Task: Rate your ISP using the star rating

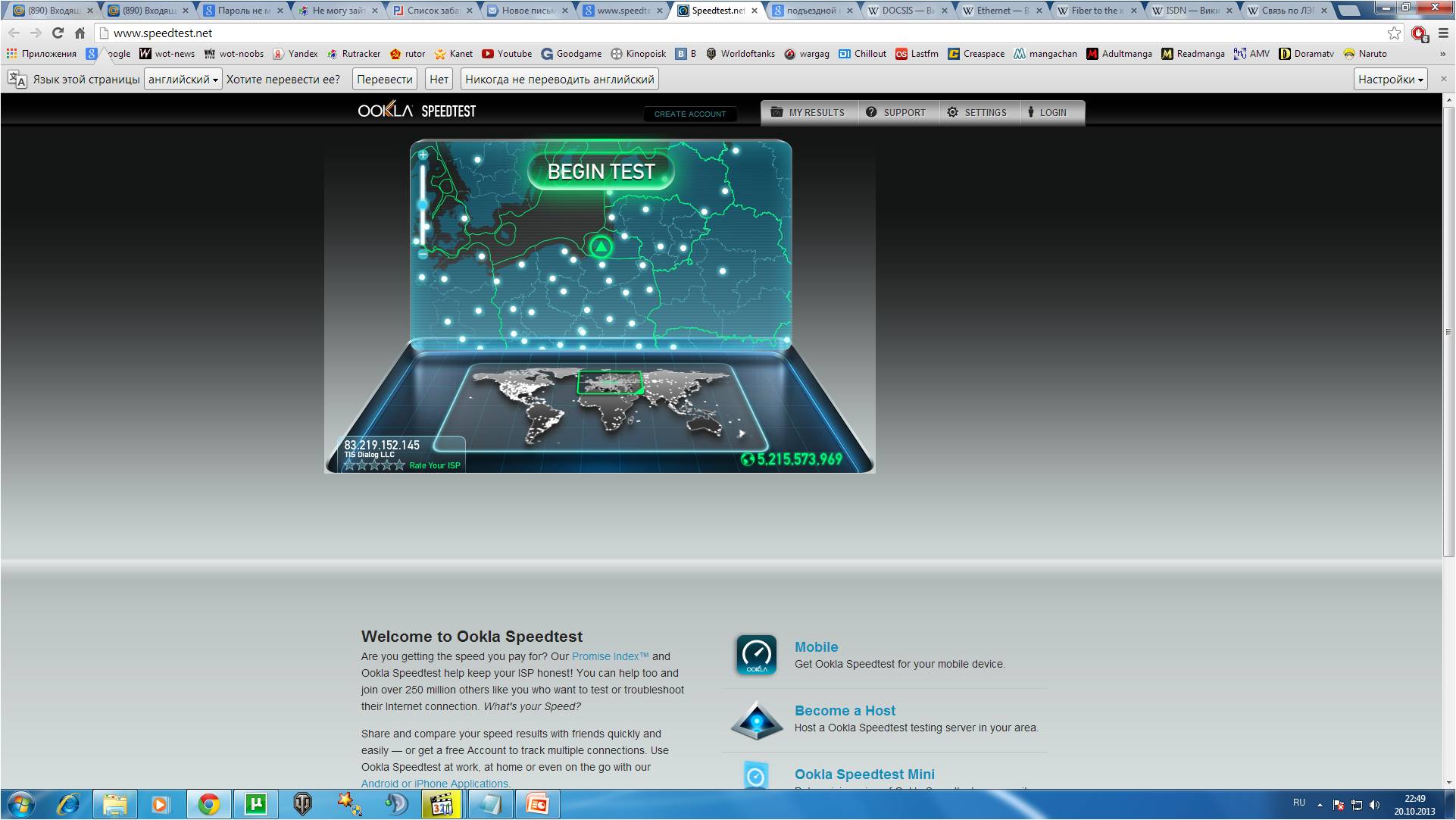Action: pyautogui.click(x=375, y=465)
